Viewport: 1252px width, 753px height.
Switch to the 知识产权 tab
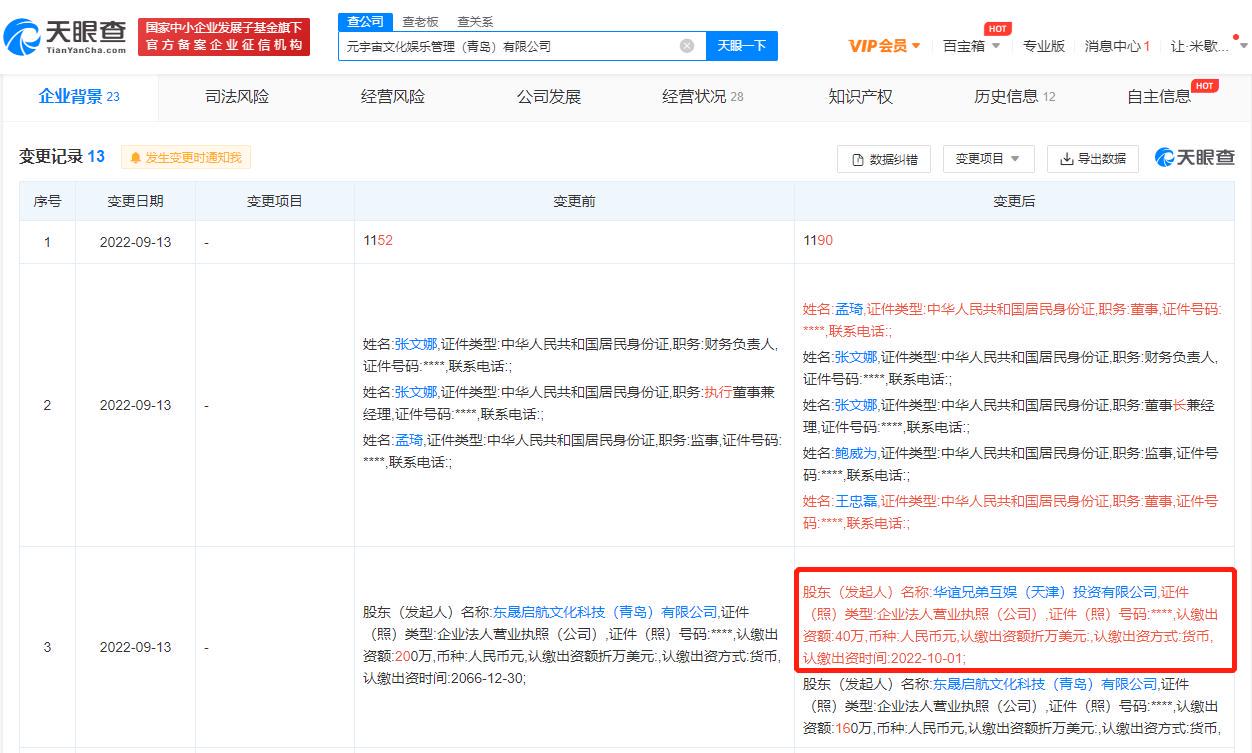coord(860,96)
